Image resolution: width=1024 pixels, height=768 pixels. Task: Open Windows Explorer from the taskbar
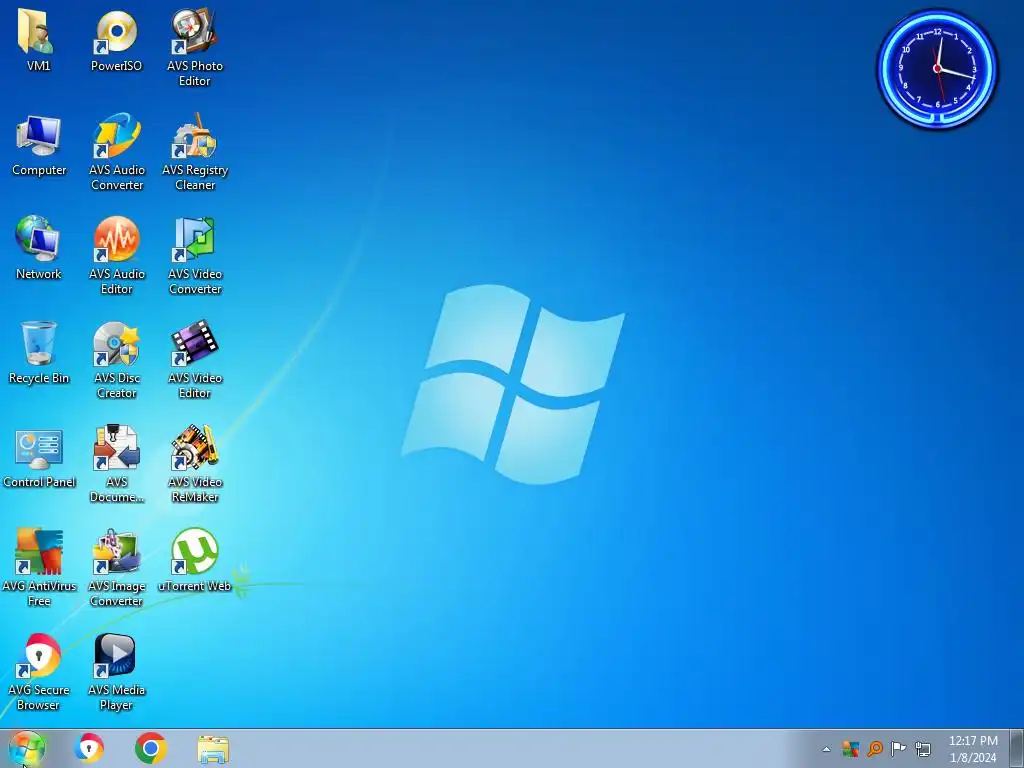[213, 749]
